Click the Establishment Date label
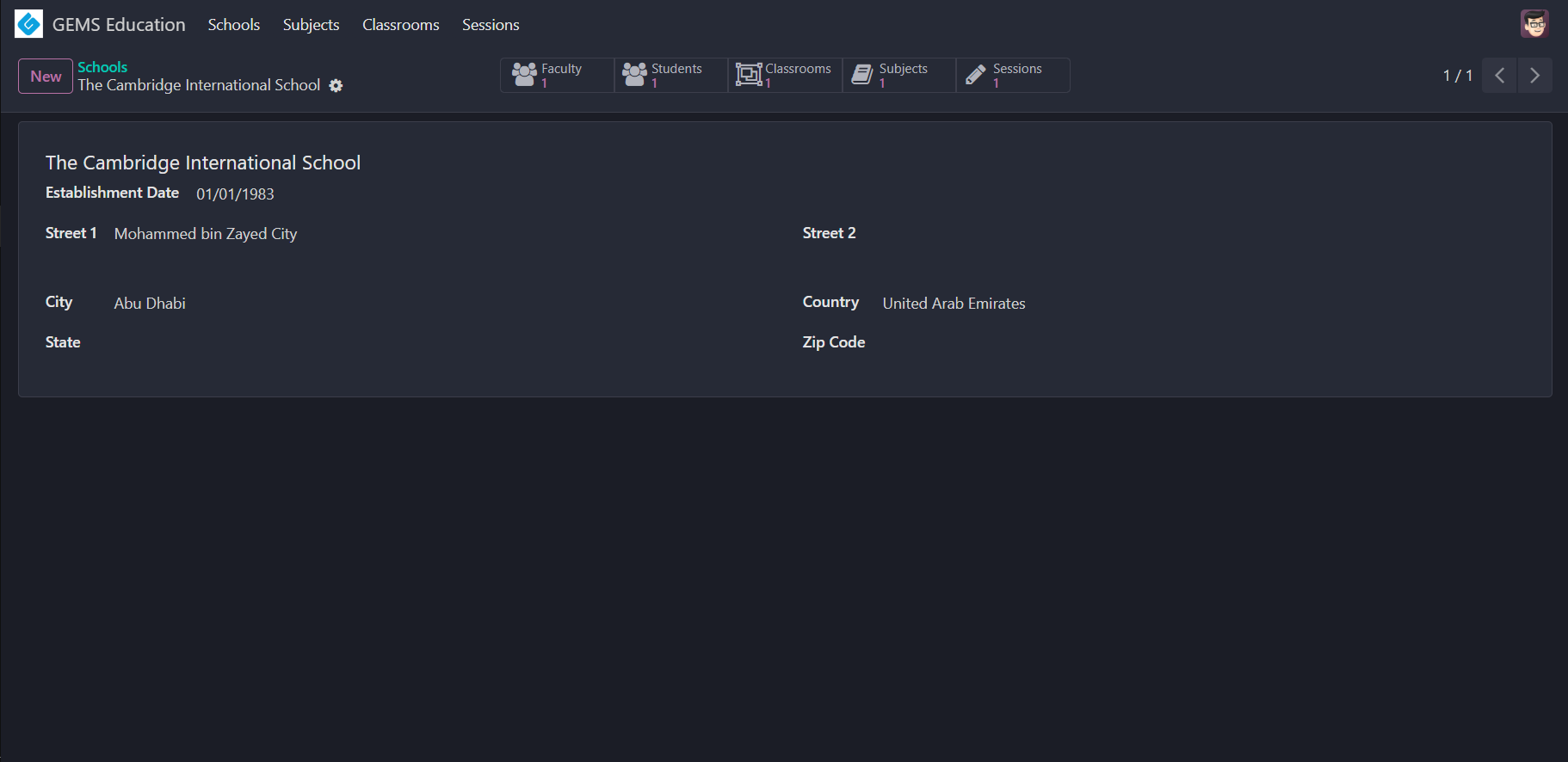The width and height of the screenshot is (1568, 762). 112,193
